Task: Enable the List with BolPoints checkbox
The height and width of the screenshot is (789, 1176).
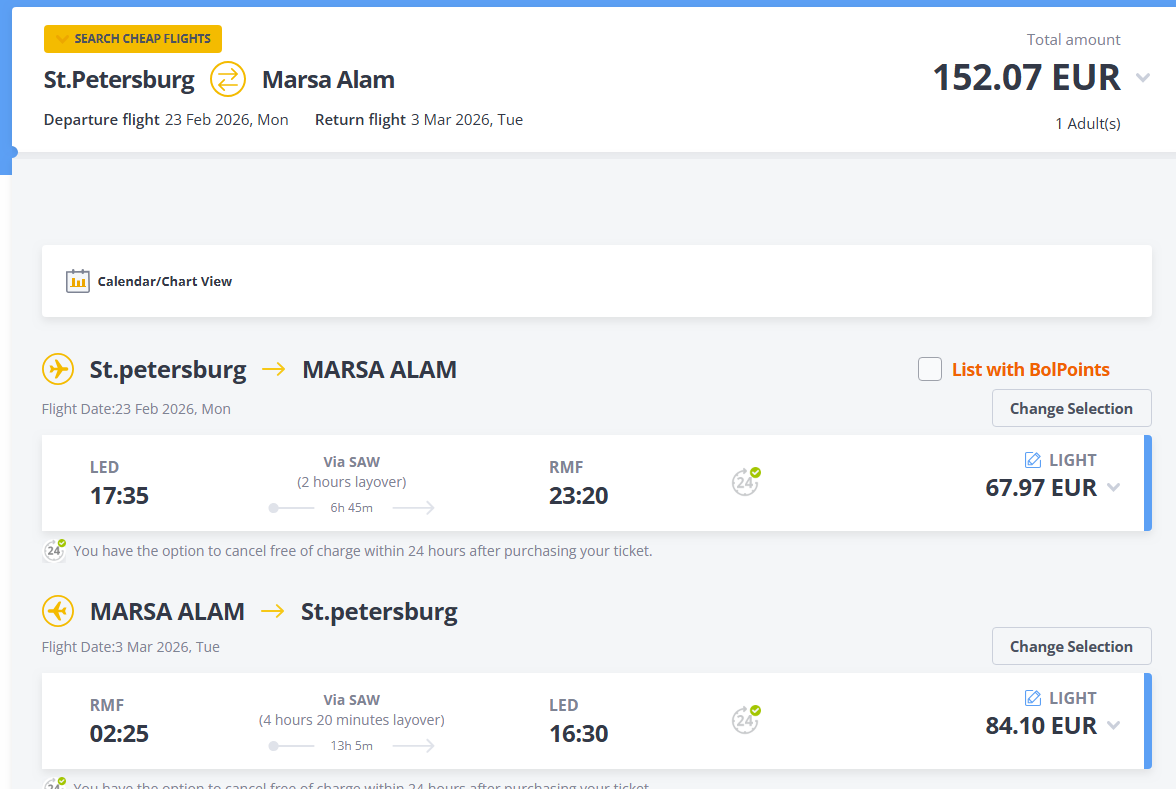Action: (930, 369)
